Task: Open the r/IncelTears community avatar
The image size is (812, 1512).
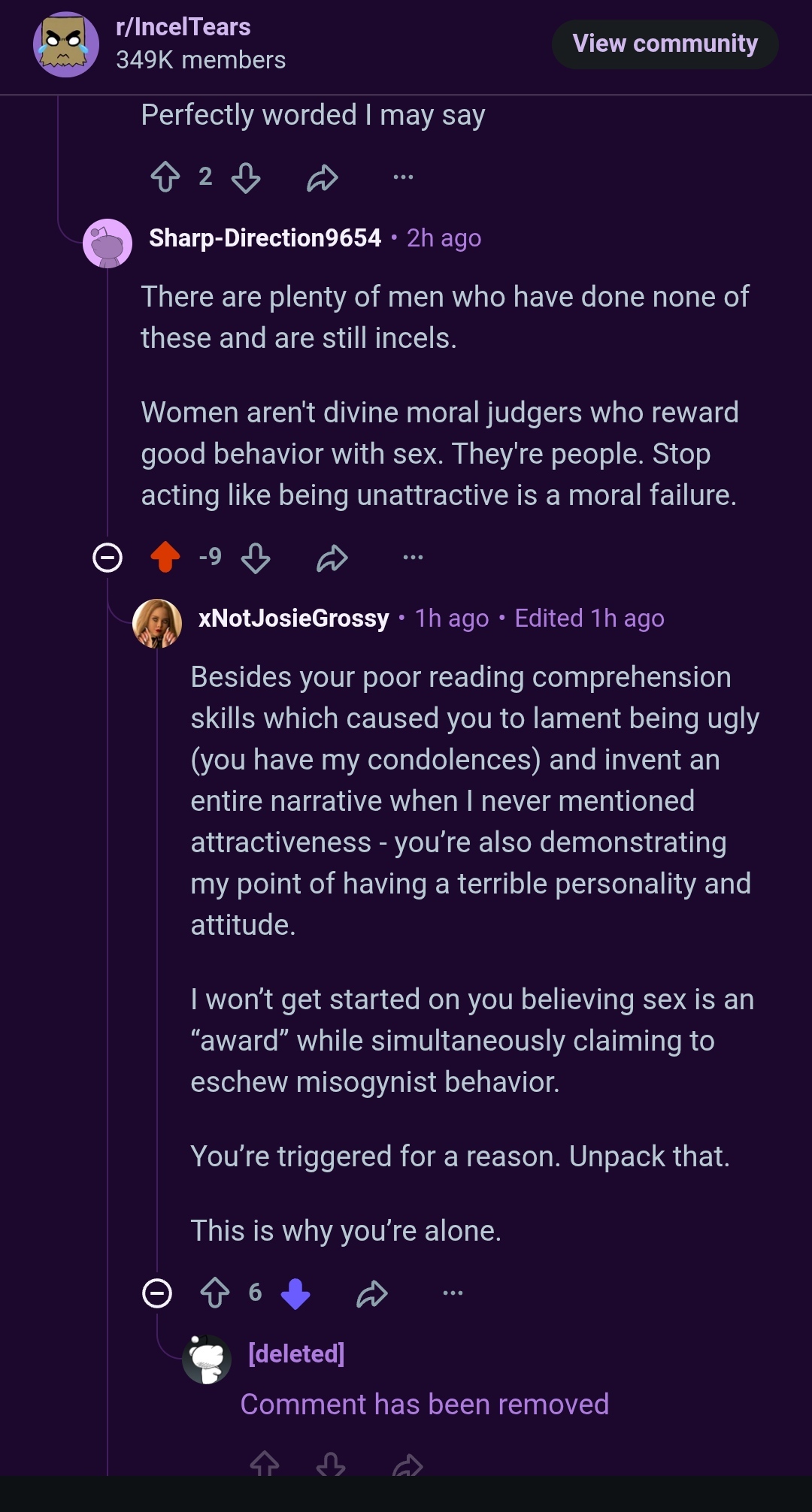Action: pos(66,44)
